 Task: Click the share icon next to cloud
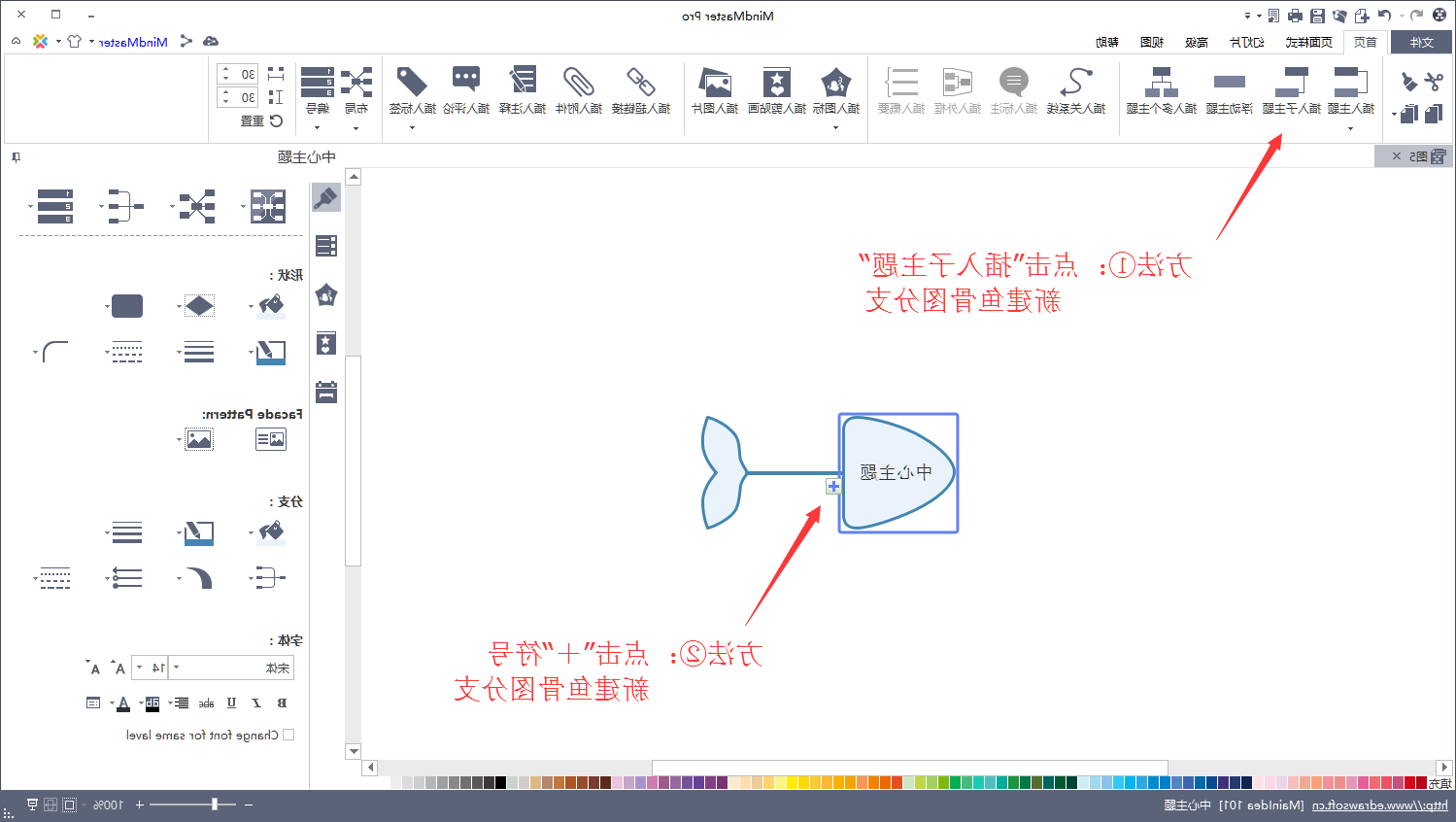click(186, 41)
